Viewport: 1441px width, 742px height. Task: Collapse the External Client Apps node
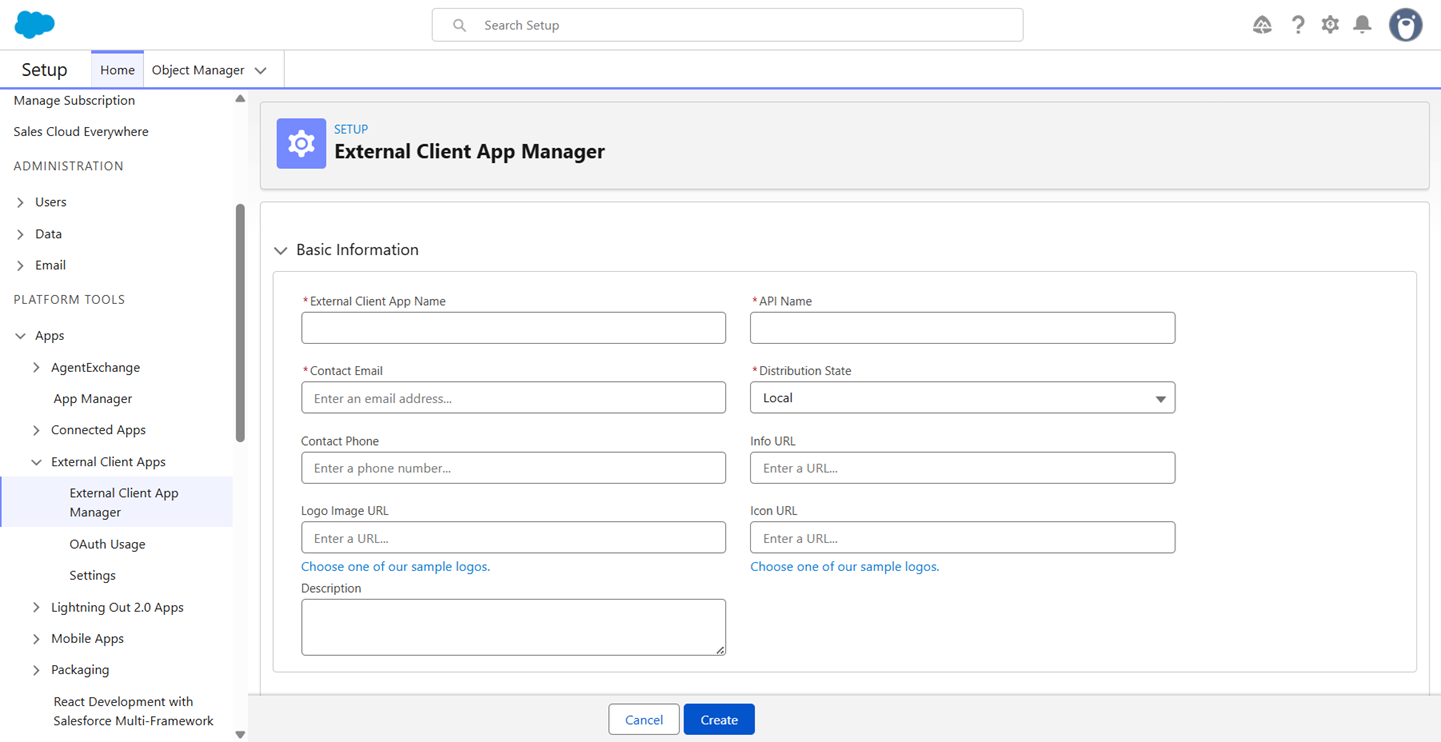tap(36, 462)
